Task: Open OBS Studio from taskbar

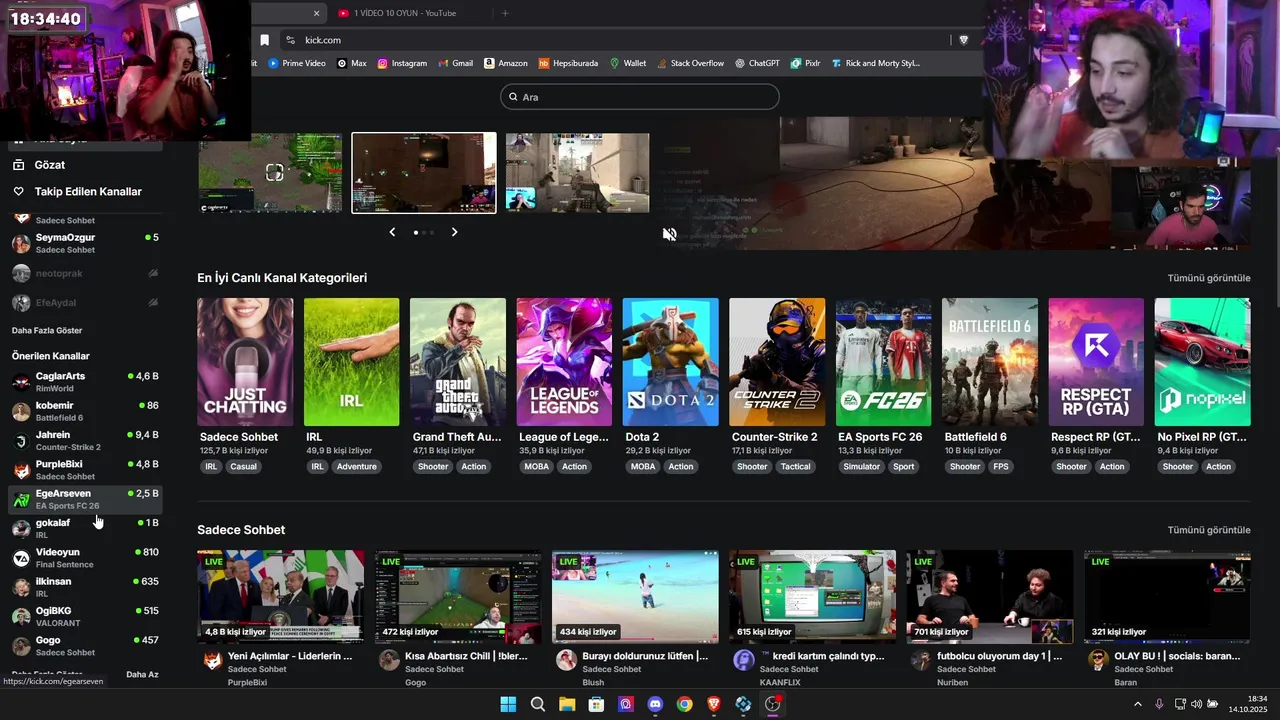Action: pos(772,704)
